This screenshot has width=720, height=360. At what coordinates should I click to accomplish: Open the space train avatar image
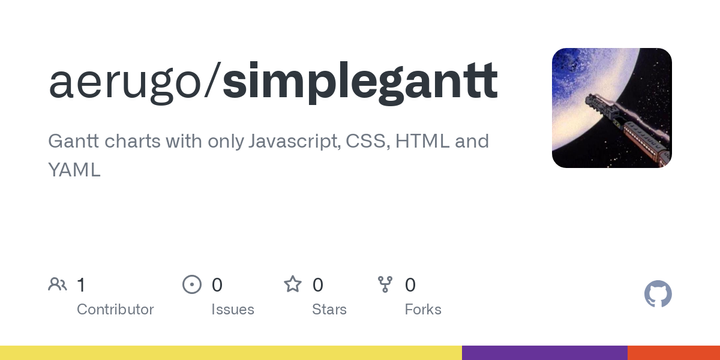[612, 108]
